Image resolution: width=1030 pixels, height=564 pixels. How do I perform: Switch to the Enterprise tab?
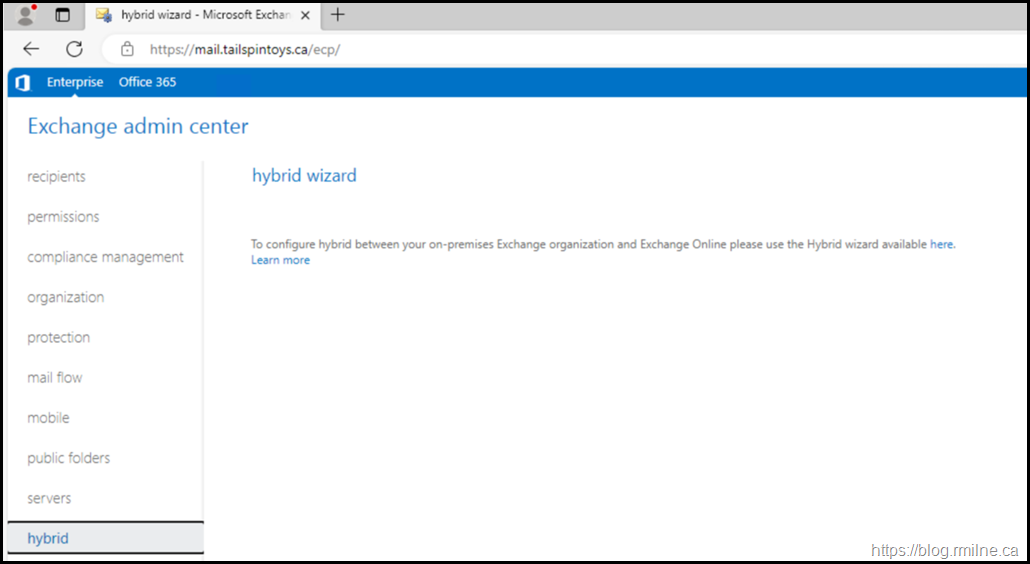tap(75, 82)
